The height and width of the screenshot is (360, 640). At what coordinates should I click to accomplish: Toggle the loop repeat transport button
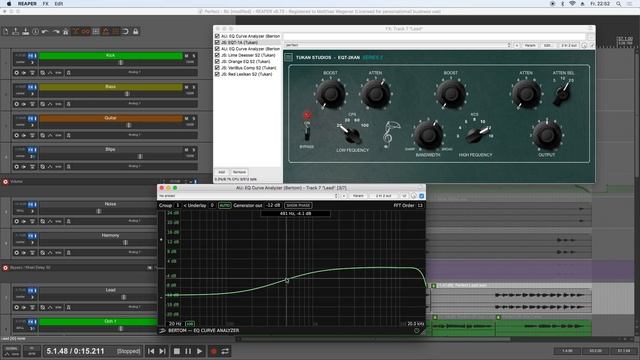pos(225,351)
